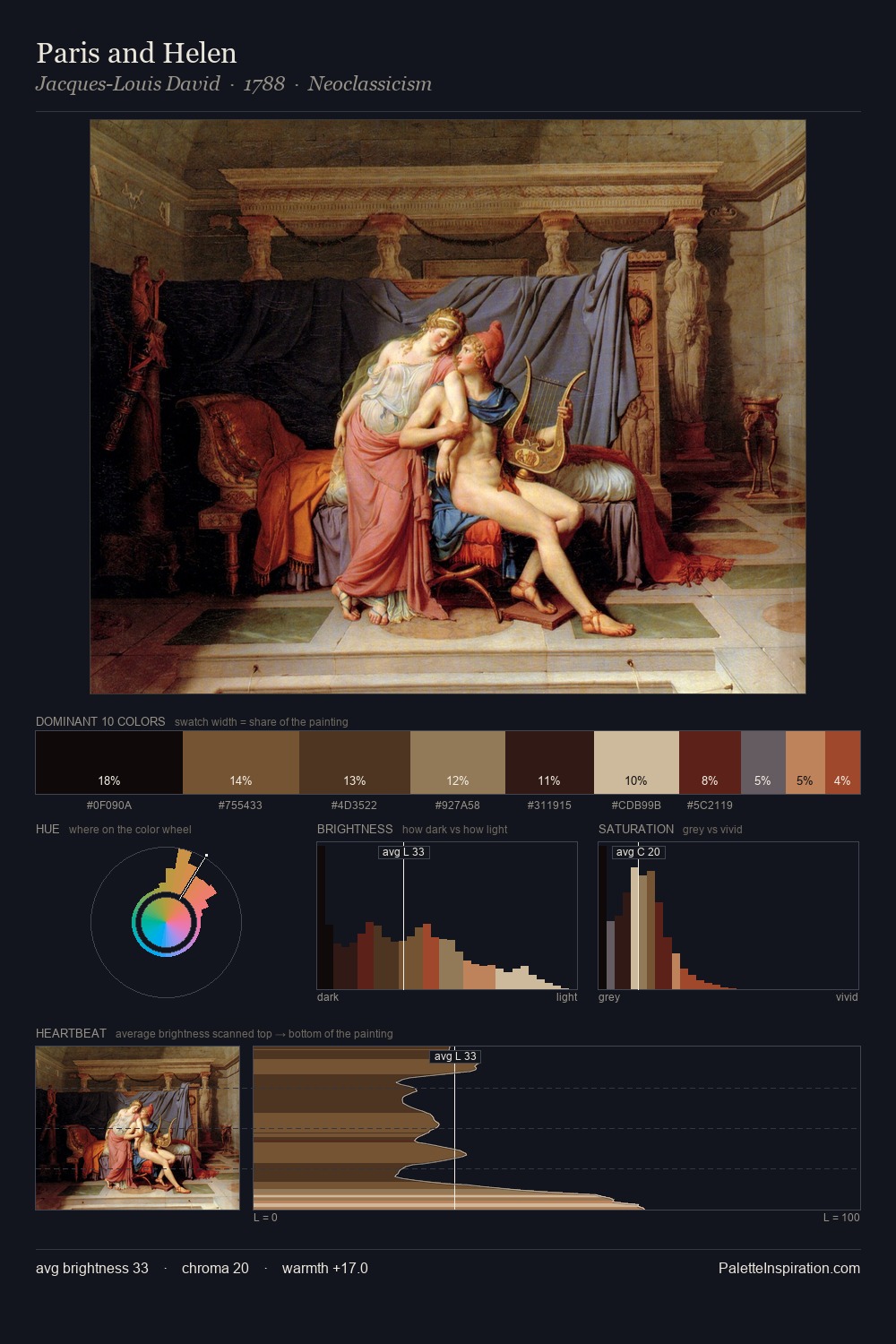Click the hue color wheel center
The width and height of the screenshot is (896, 1344).
[166, 922]
